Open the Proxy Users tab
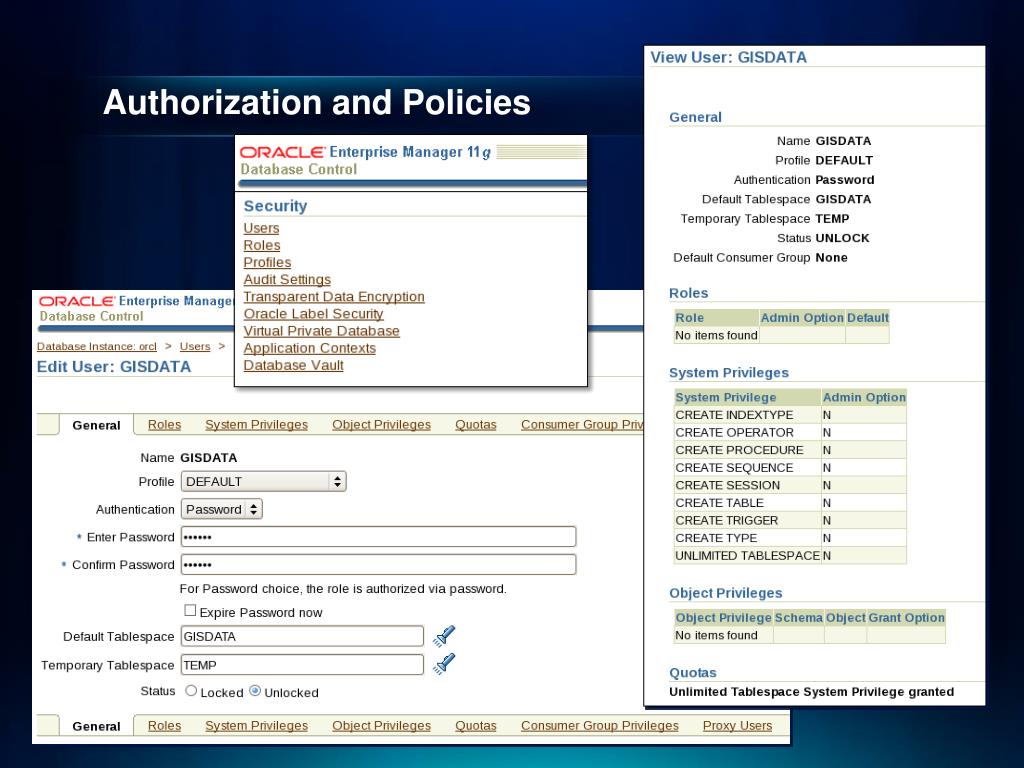The height and width of the screenshot is (768, 1024). pos(737,726)
